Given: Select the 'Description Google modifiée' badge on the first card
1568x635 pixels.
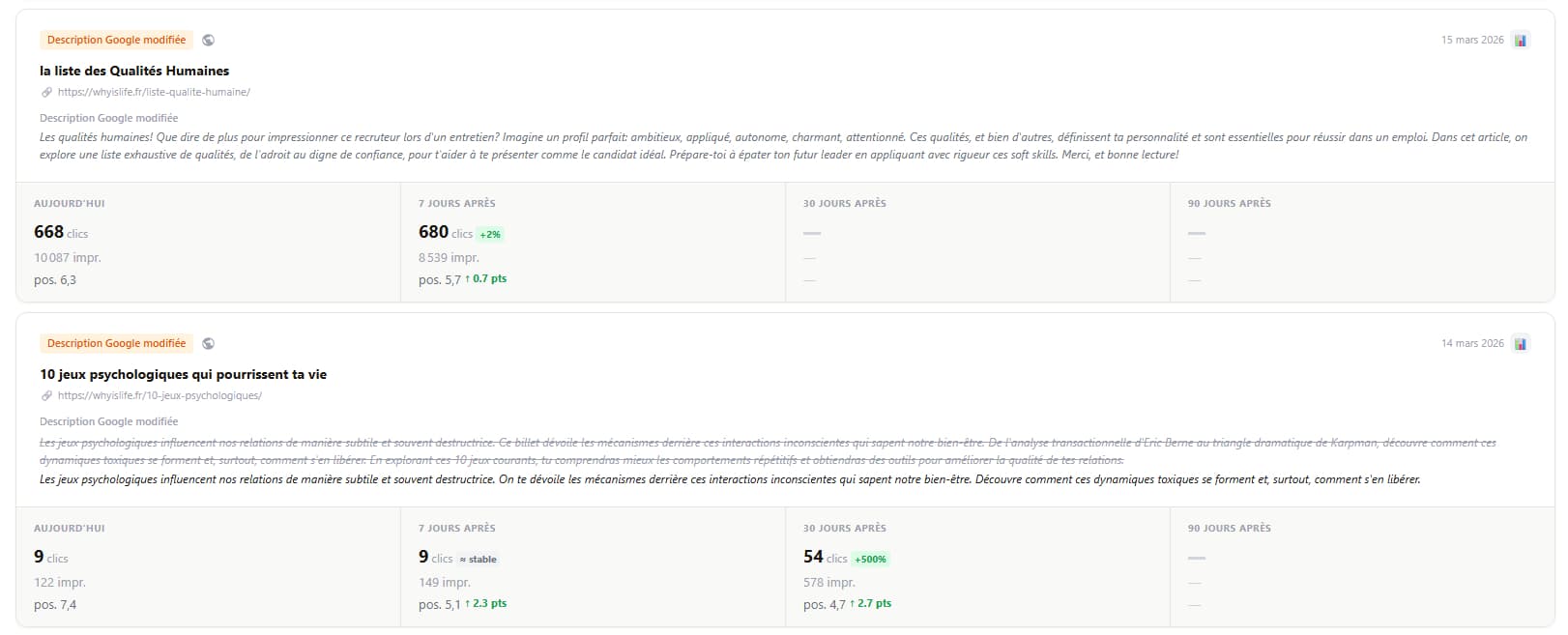Looking at the screenshot, I should pyautogui.click(x=116, y=40).
